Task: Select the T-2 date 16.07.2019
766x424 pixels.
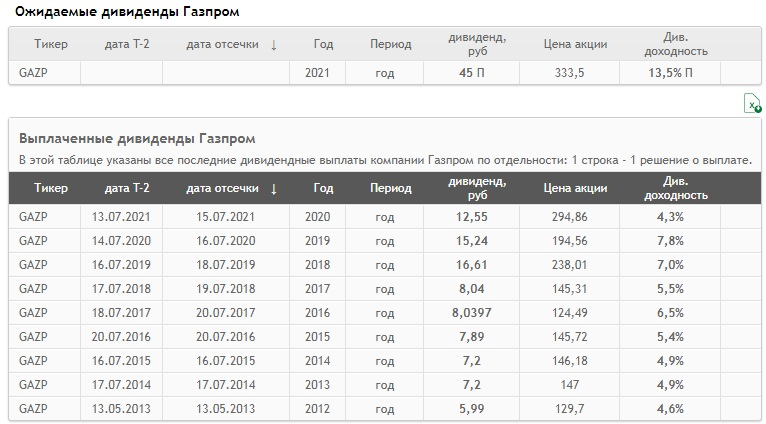Action: point(121,265)
